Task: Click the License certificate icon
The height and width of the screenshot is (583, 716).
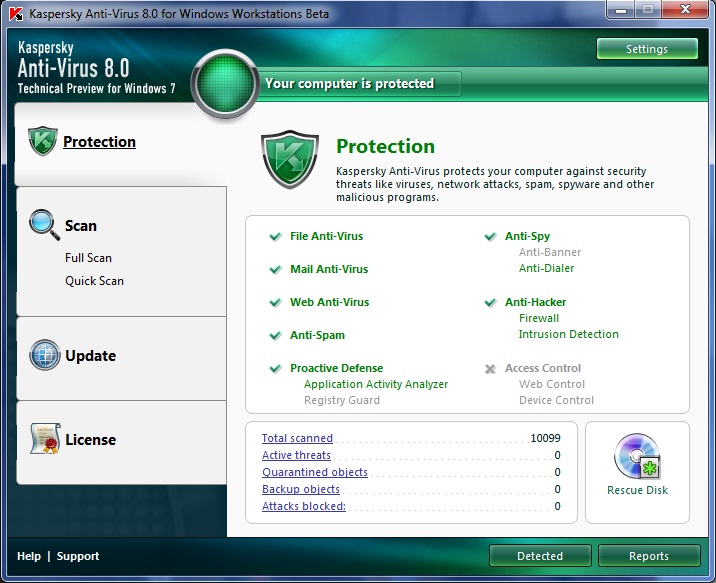Action: click(45, 439)
